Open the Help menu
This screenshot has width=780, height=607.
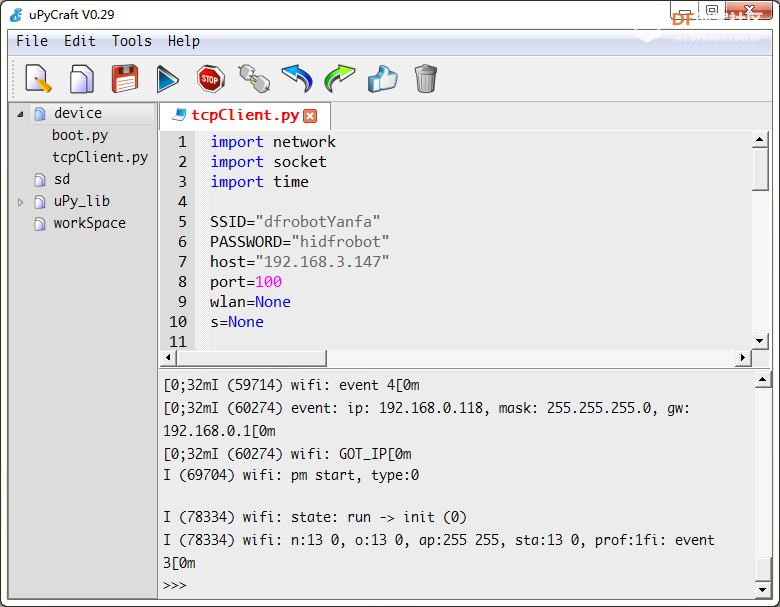coord(184,41)
